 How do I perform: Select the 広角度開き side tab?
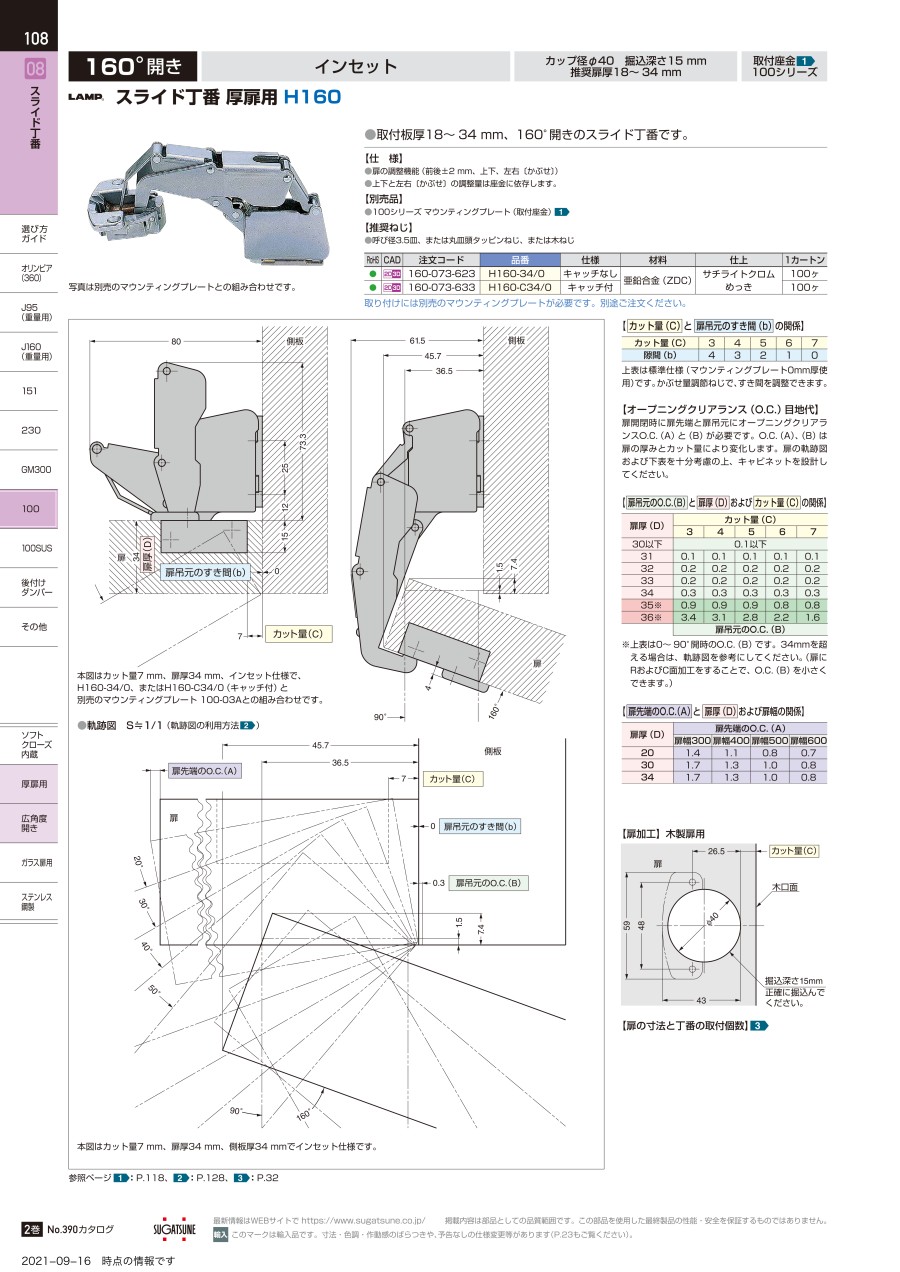pos(33,823)
